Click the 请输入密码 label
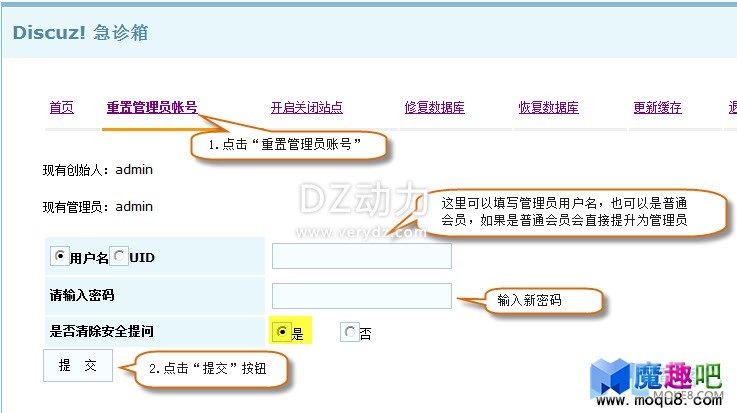Viewport: 737px width, 413px height. [82, 295]
